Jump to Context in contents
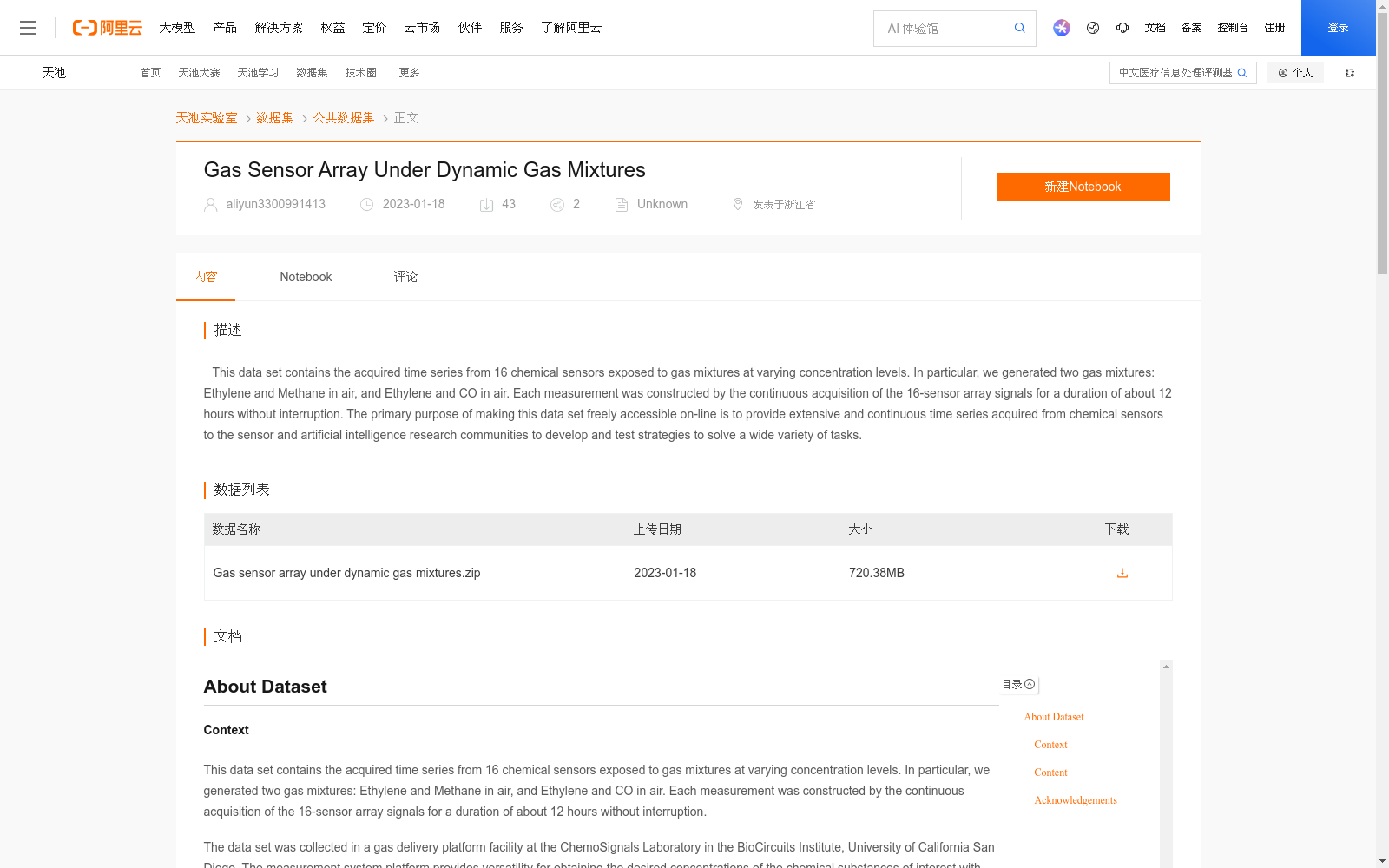1389x868 pixels. (x=1050, y=745)
